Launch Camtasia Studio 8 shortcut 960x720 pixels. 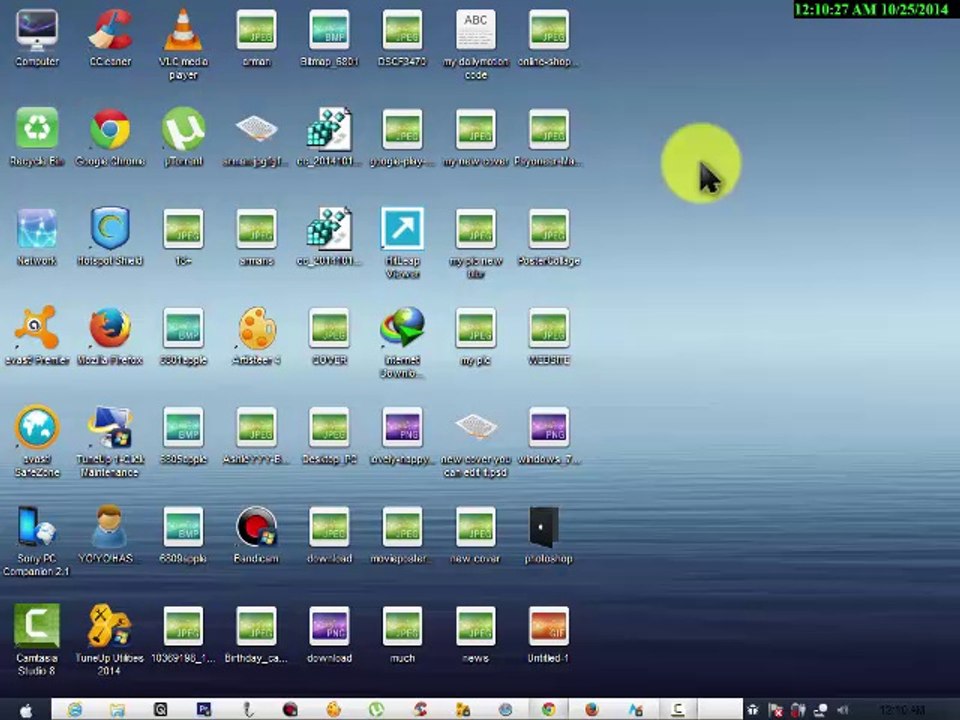click(37, 640)
